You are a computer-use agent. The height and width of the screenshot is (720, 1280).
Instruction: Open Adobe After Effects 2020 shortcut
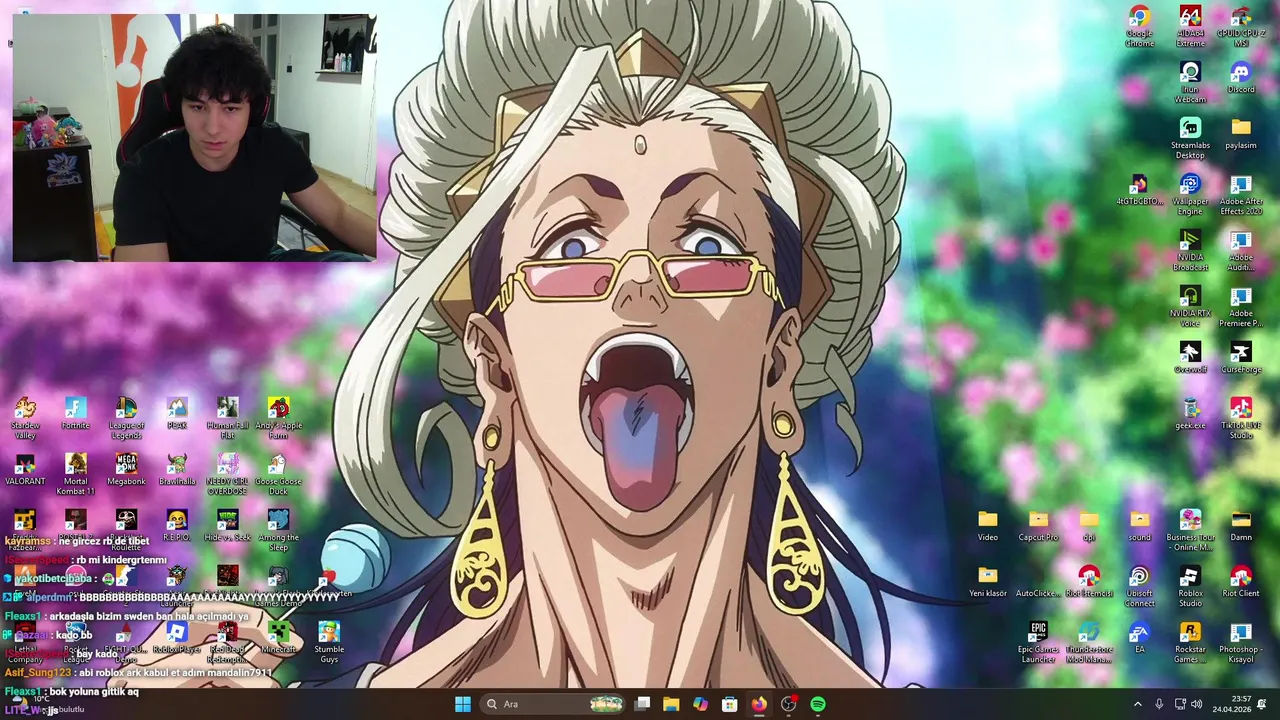pyautogui.click(x=1241, y=194)
